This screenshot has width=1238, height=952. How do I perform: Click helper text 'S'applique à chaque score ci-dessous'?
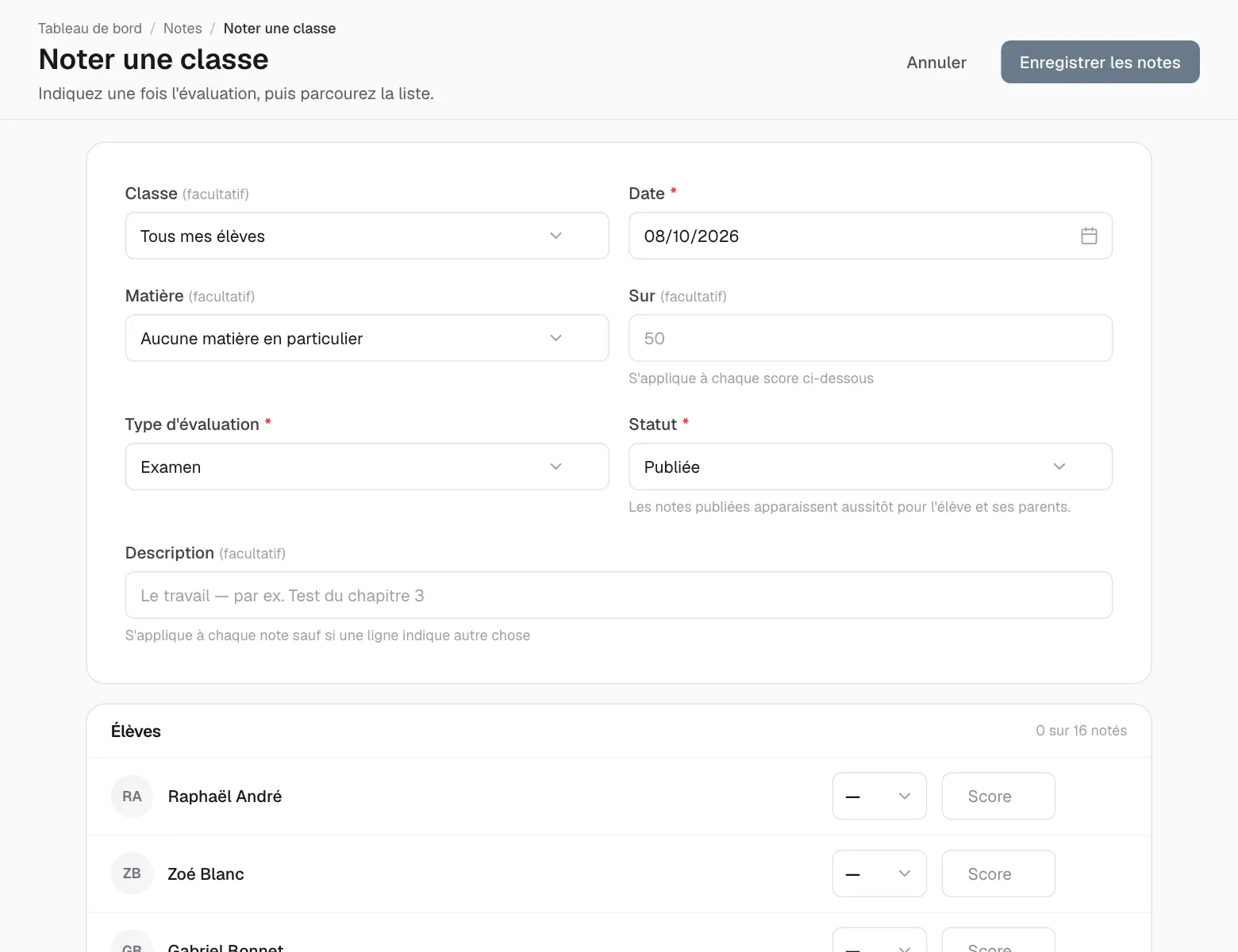(751, 378)
